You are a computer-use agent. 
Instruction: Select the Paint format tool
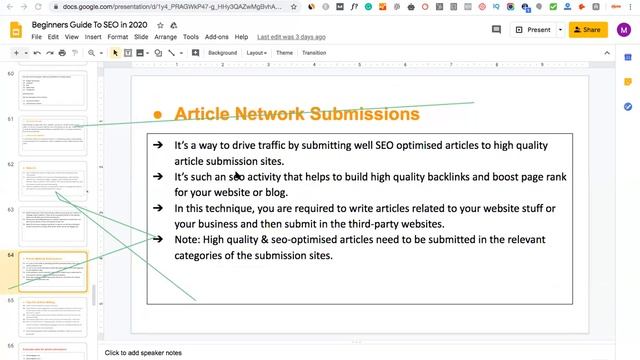[75, 53]
